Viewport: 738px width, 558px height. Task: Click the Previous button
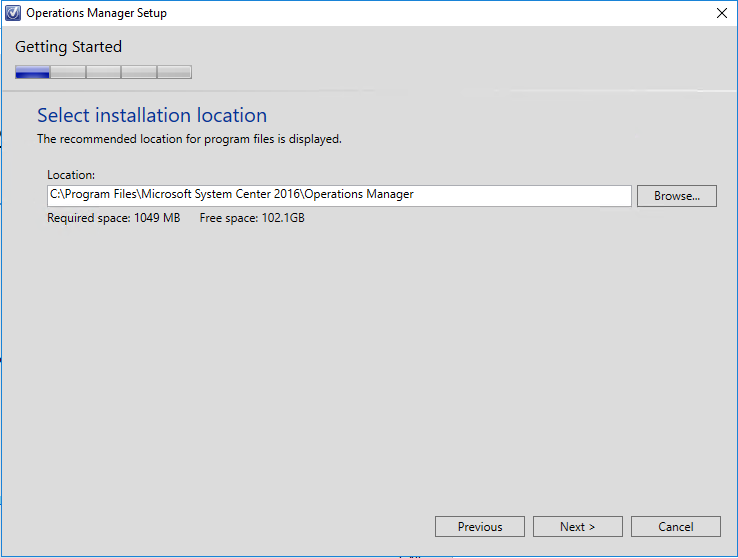point(480,526)
